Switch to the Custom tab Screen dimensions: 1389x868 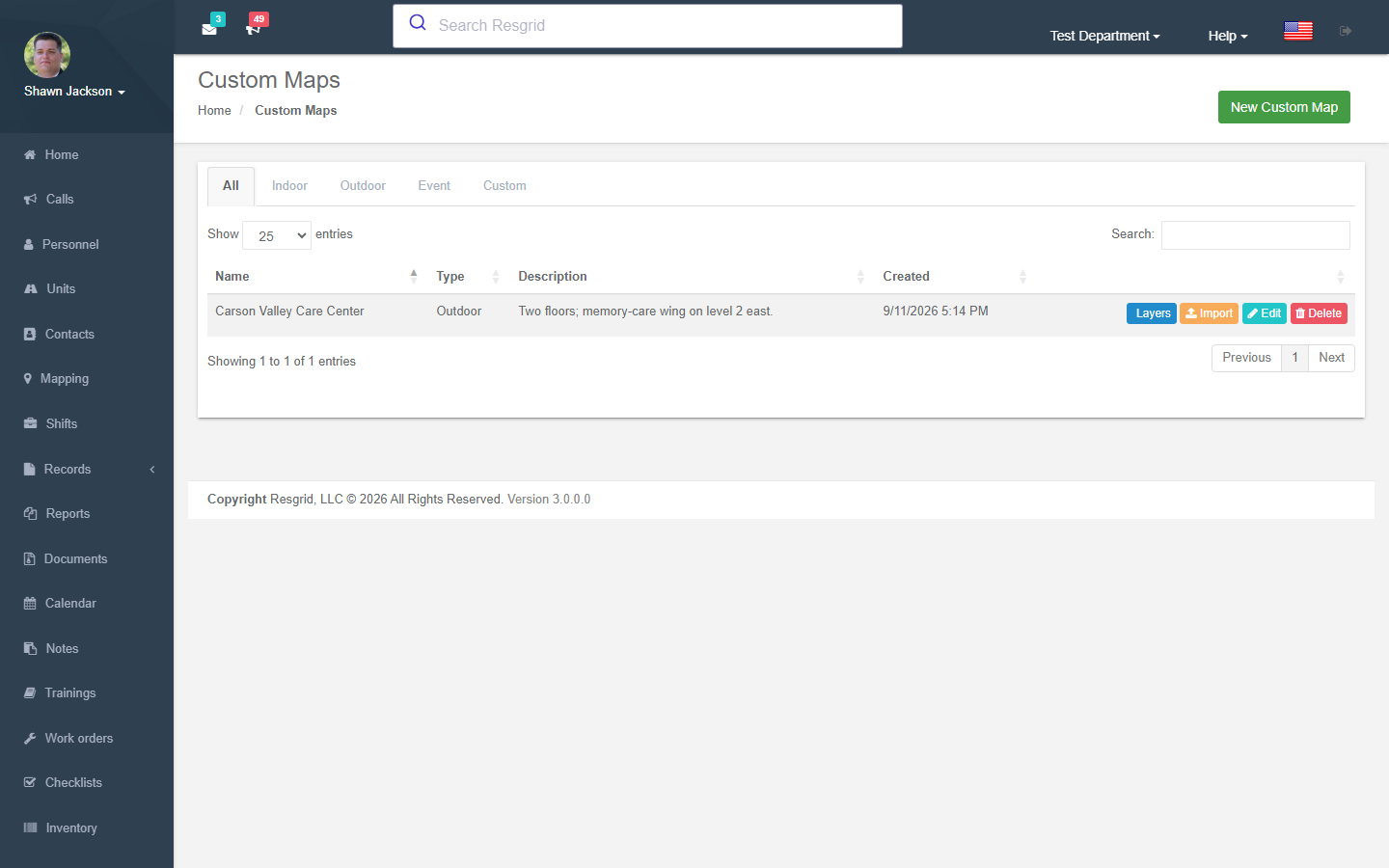(x=504, y=186)
